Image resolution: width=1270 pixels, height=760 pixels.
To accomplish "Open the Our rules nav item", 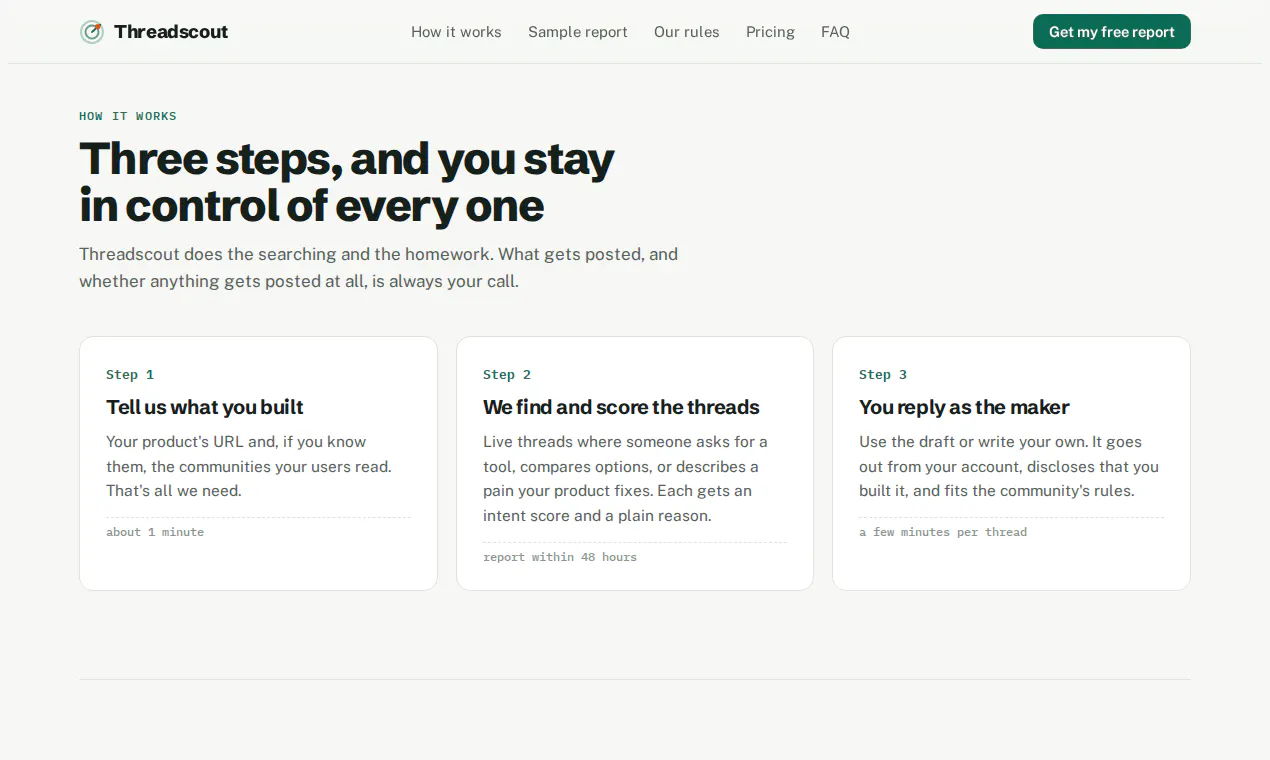I will [687, 32].
